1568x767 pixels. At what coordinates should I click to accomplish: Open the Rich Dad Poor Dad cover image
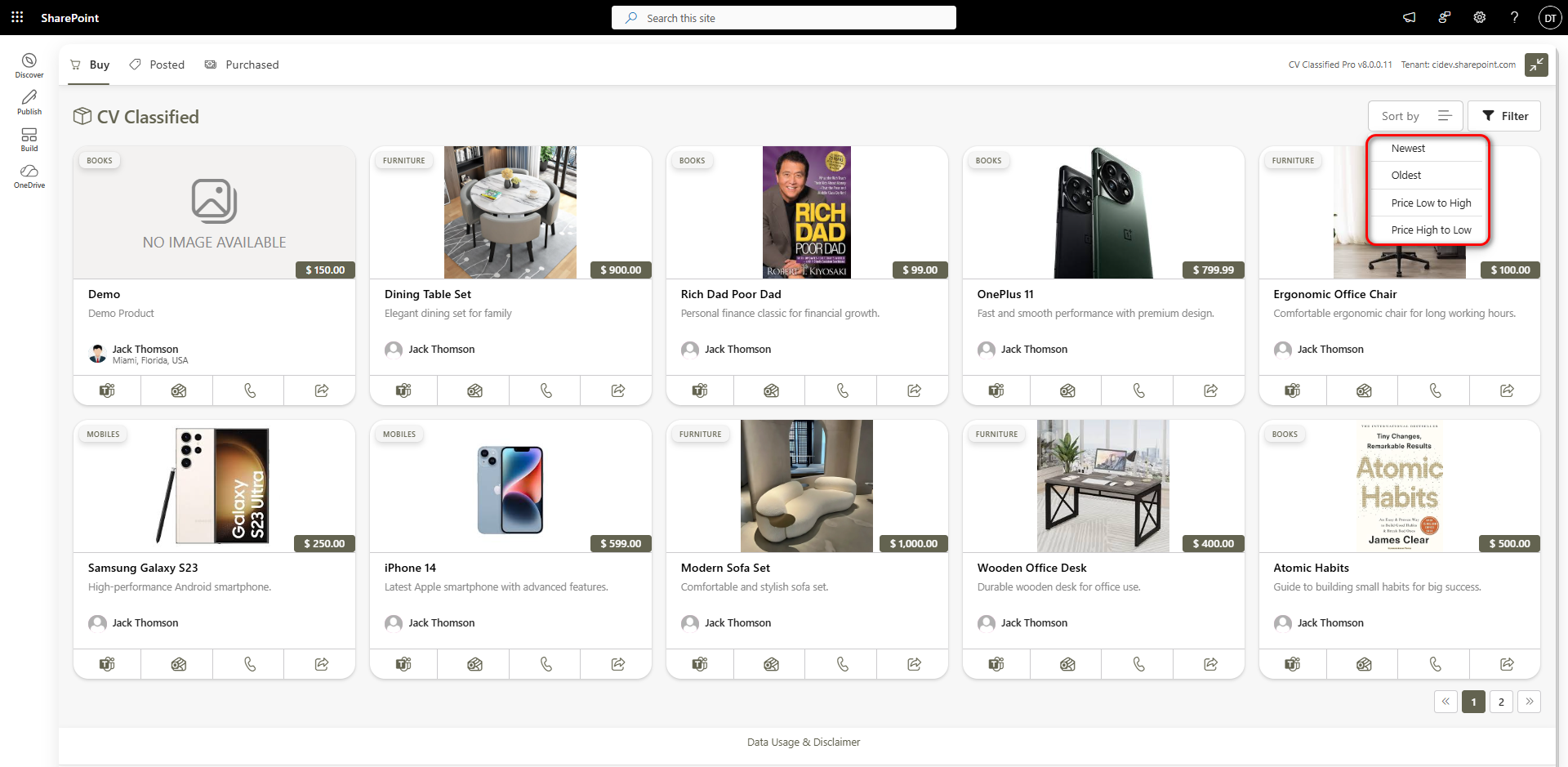click(x=807, y=212)
